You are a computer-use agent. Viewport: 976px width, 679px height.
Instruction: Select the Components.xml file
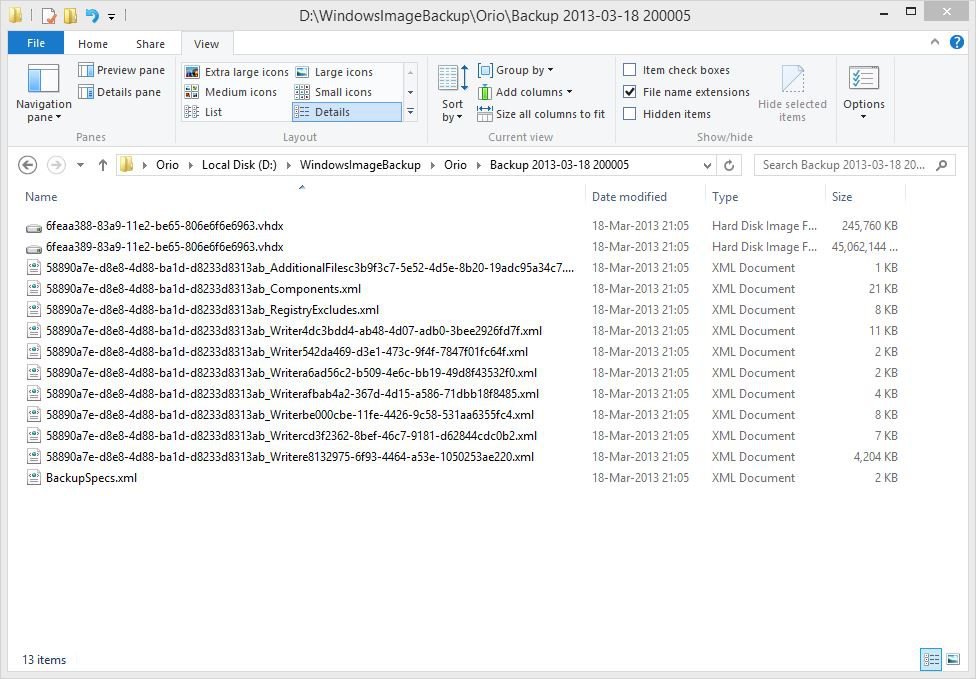pyautogui.click(x=203, y=289)
